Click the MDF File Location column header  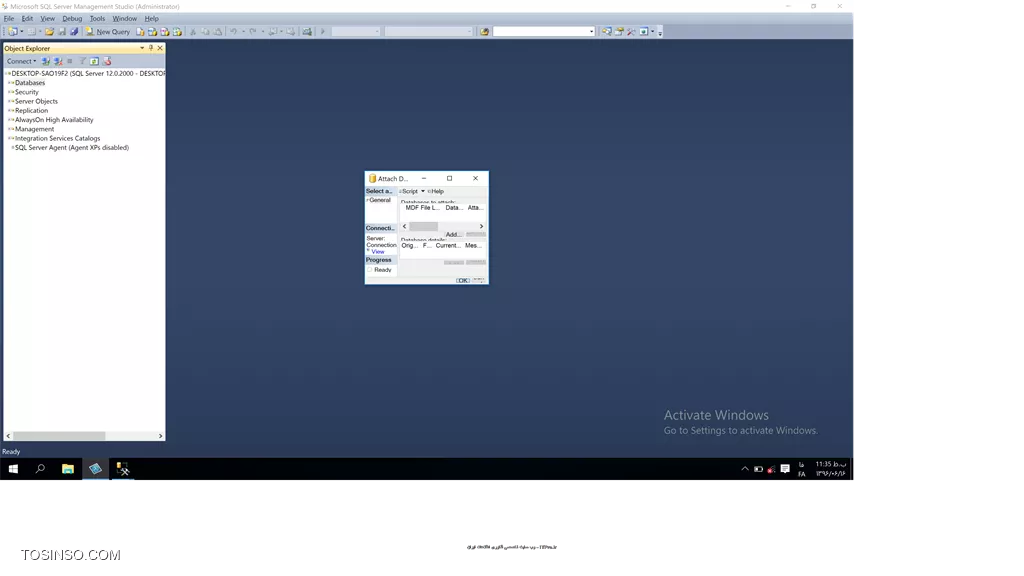click(423, 208)
